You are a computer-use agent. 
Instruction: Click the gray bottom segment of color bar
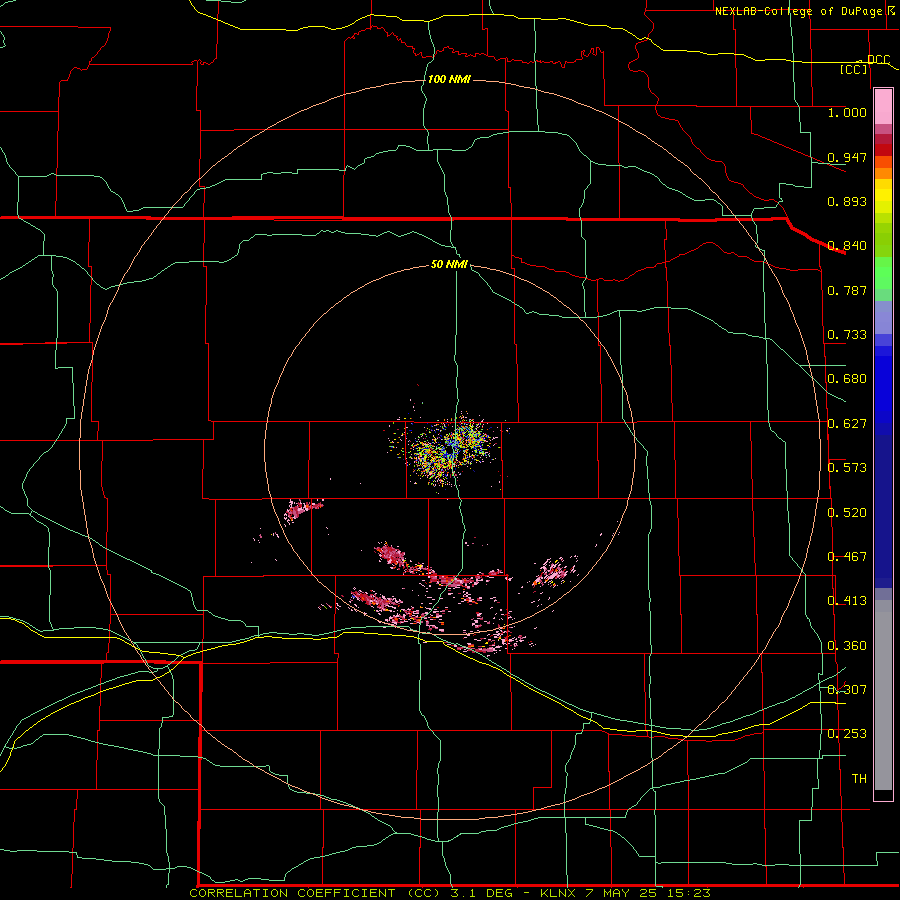tap(883, 695)
